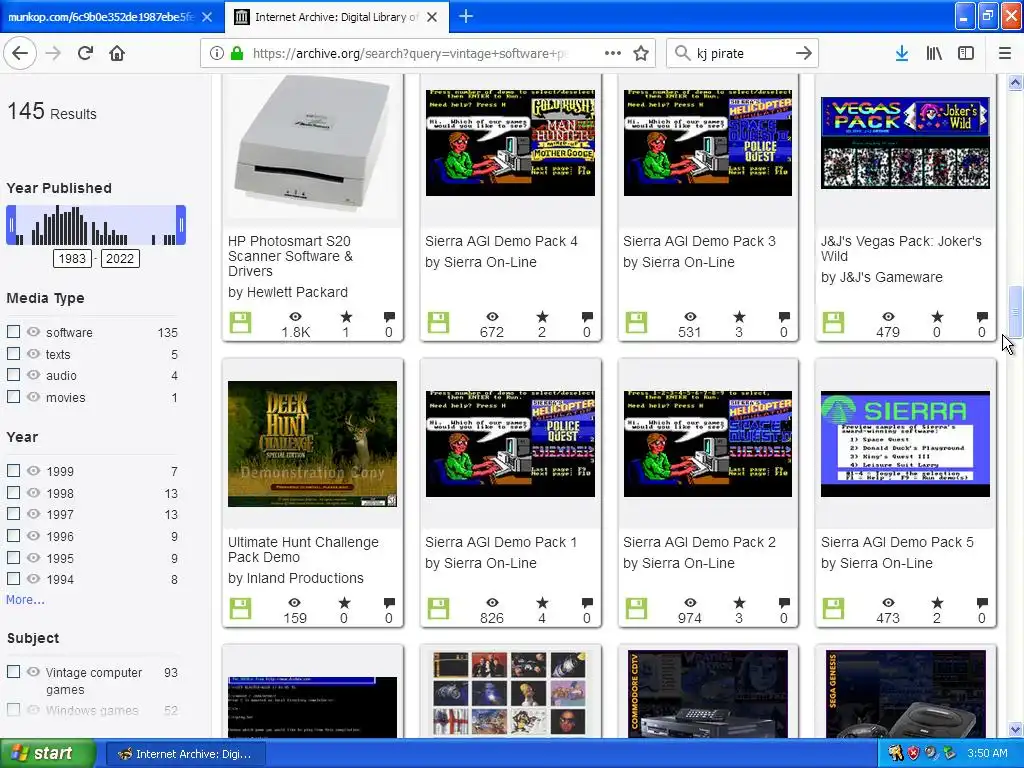Check Vintage computer games subject box

pos(13,671)
